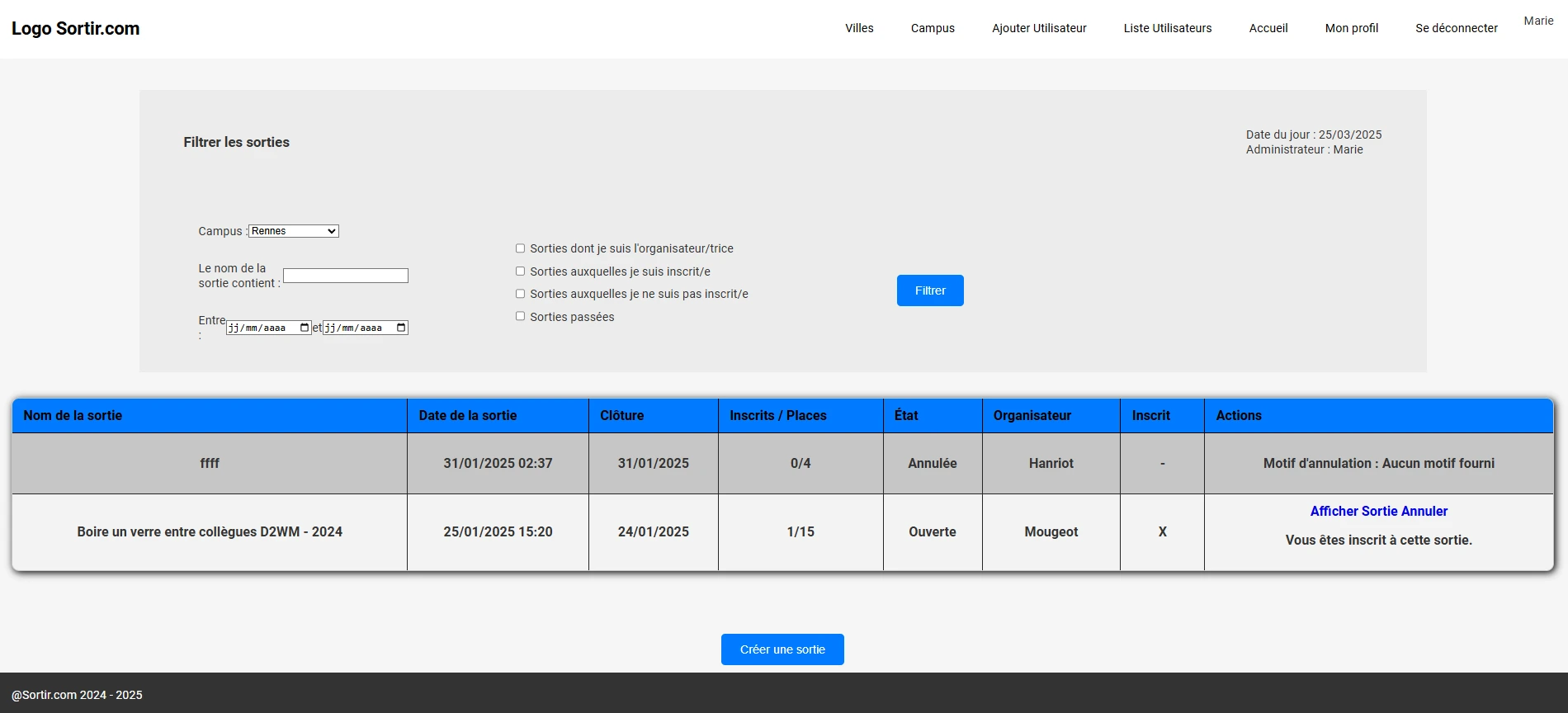The image size is (1568, 713).
Task: Focus the 'nom de la sortie contient' text field
Action: click(x=346, y=276)
